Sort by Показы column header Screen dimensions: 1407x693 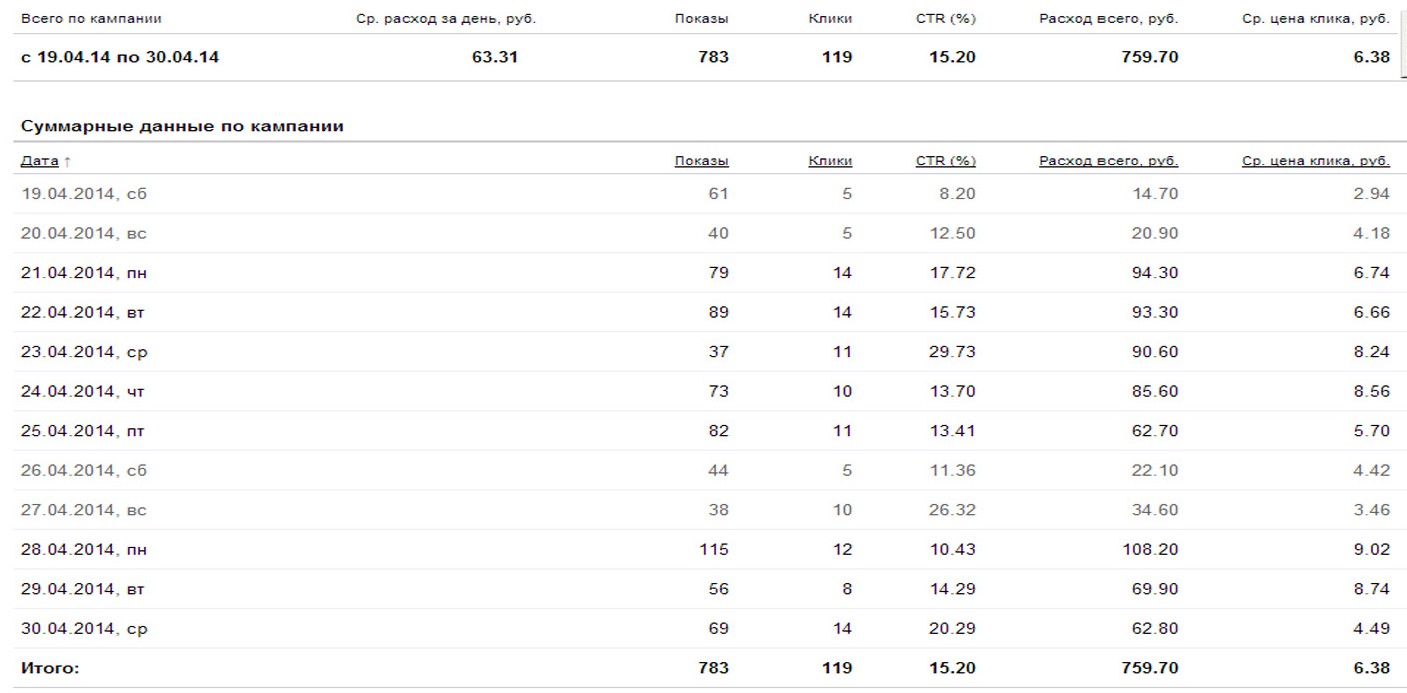[701, 161]
